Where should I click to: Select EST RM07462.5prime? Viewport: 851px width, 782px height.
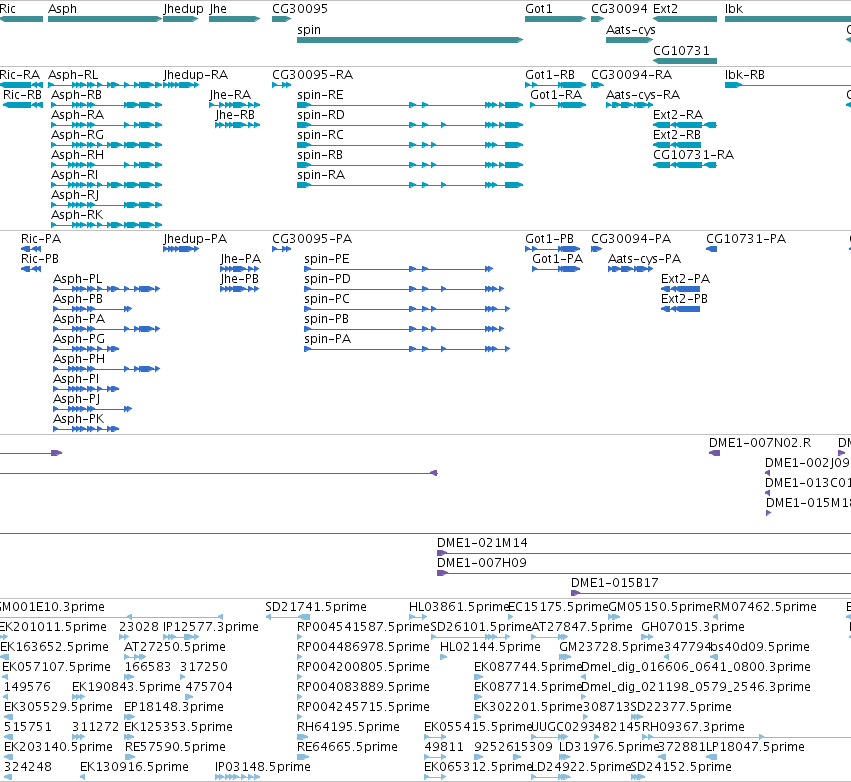[716, 616]
